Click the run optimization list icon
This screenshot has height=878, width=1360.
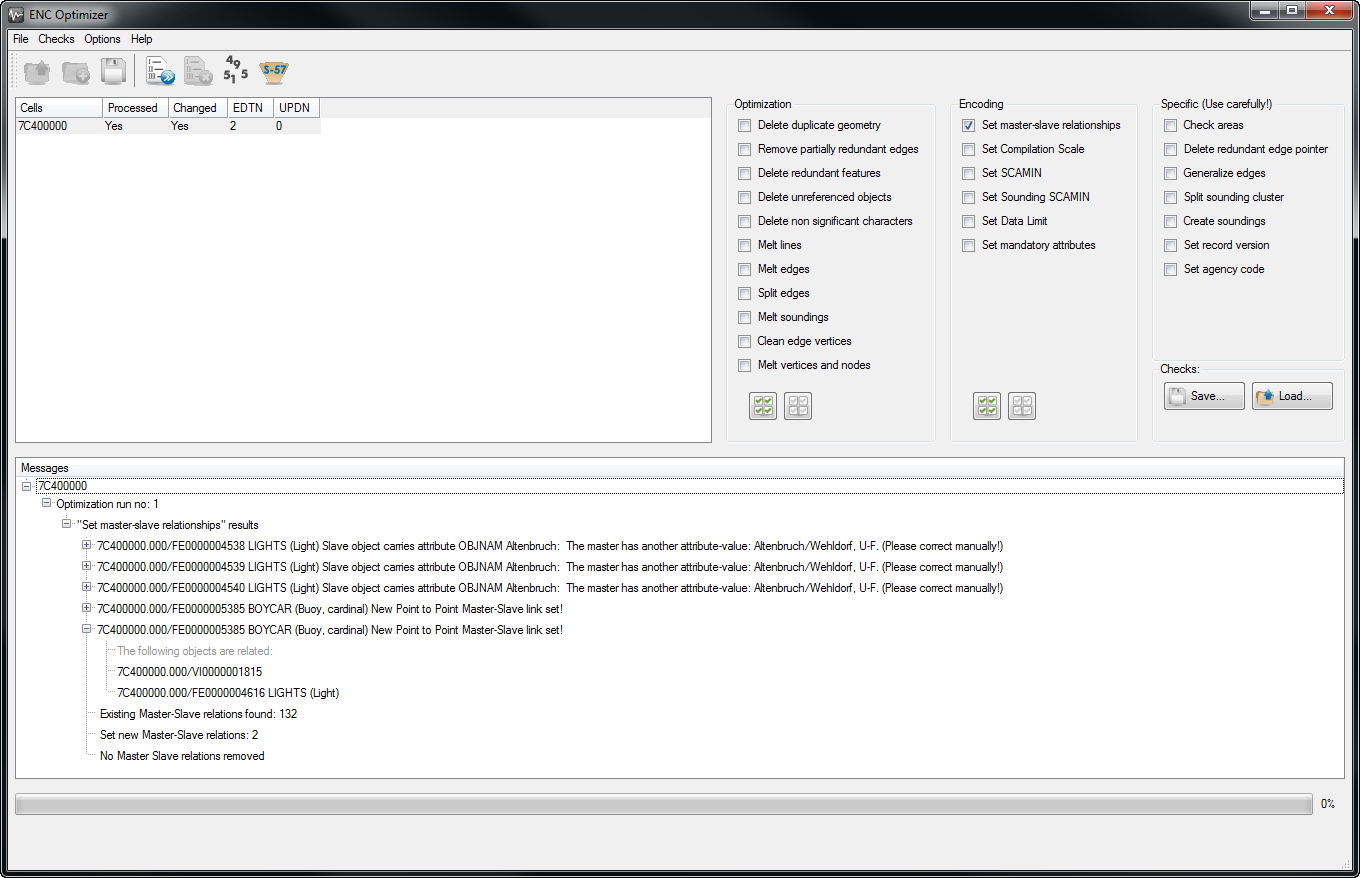click(x=160, y=72)
